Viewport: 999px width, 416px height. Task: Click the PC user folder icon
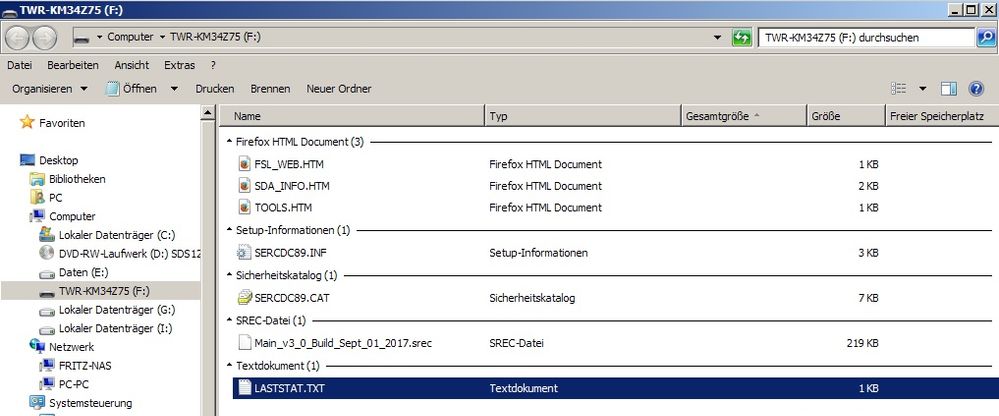[37, 197]
